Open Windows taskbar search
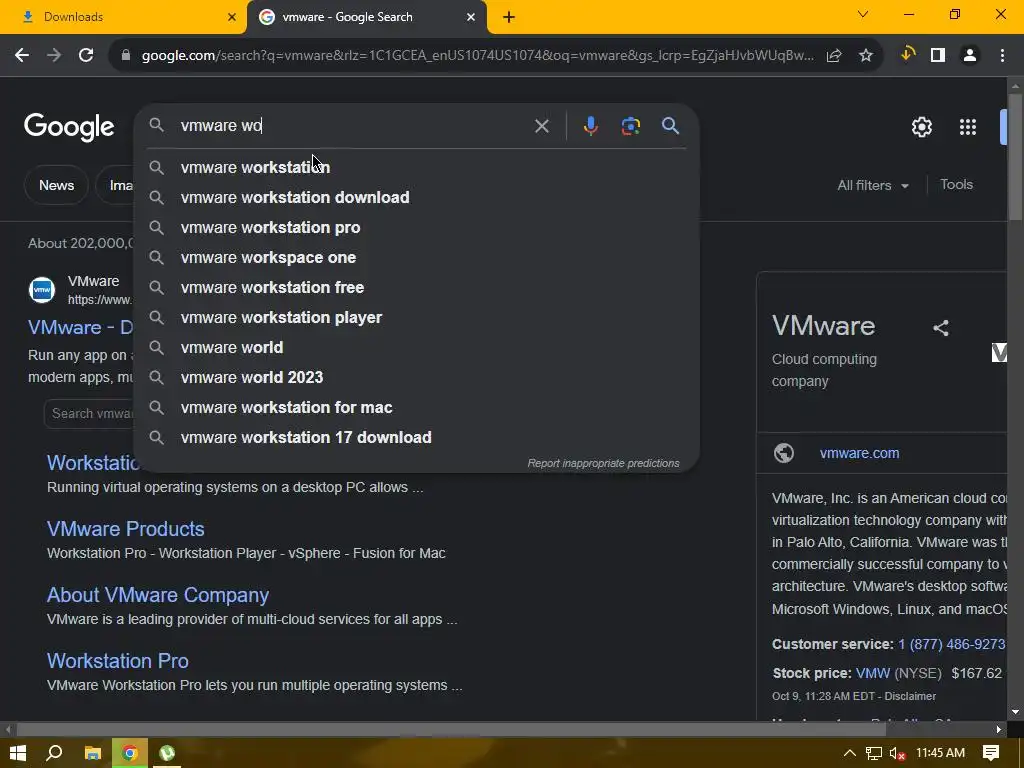 pyautogui.click(x=54, y=753)
